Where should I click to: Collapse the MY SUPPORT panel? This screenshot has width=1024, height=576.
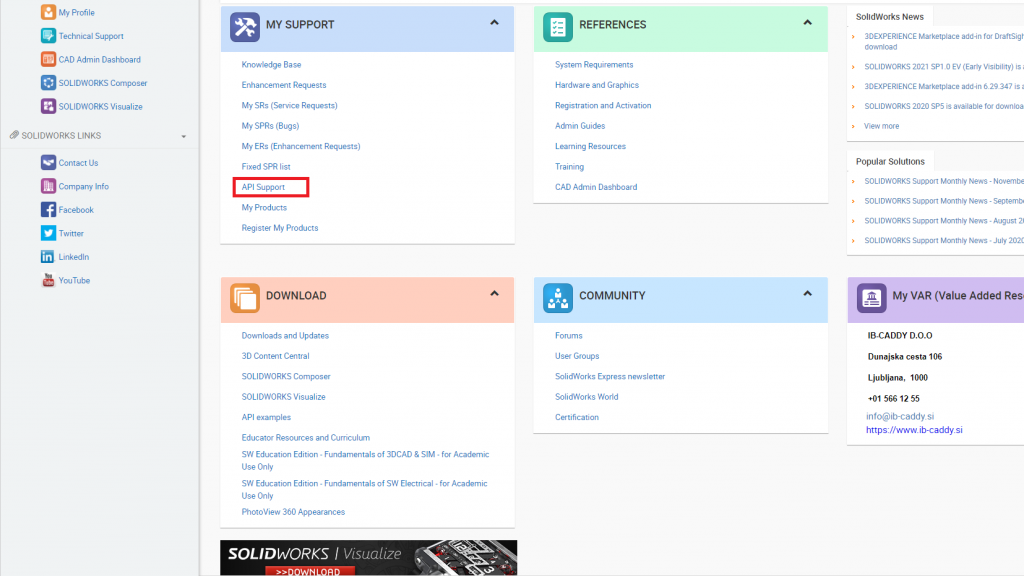click(x=494, y=24)
